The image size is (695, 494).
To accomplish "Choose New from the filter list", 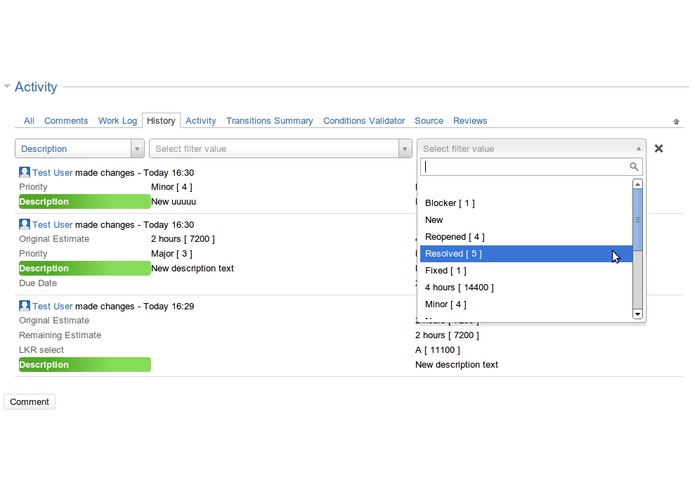I will pos(526,220).
